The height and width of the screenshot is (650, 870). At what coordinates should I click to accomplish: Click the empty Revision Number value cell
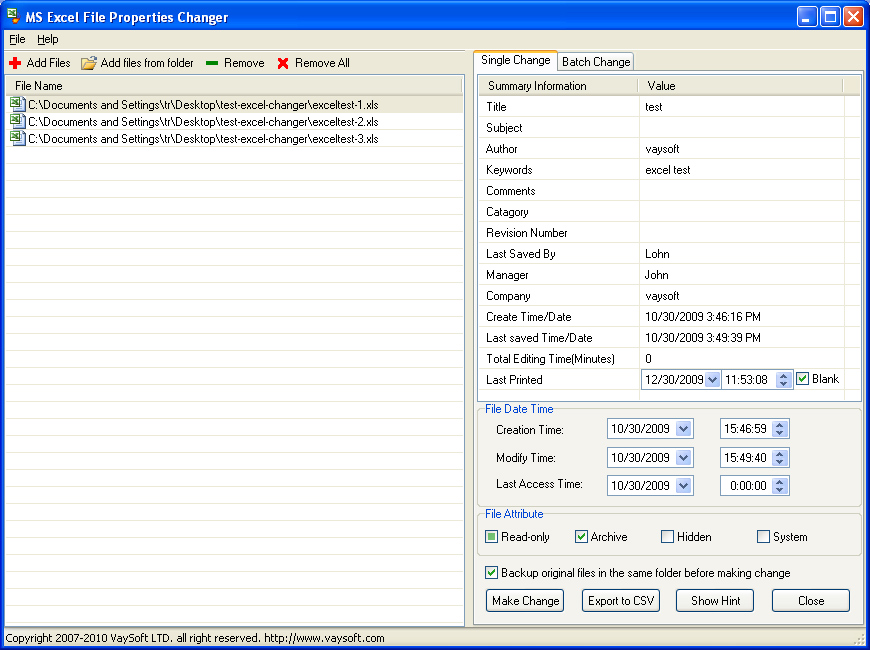(x=742, y=233)
